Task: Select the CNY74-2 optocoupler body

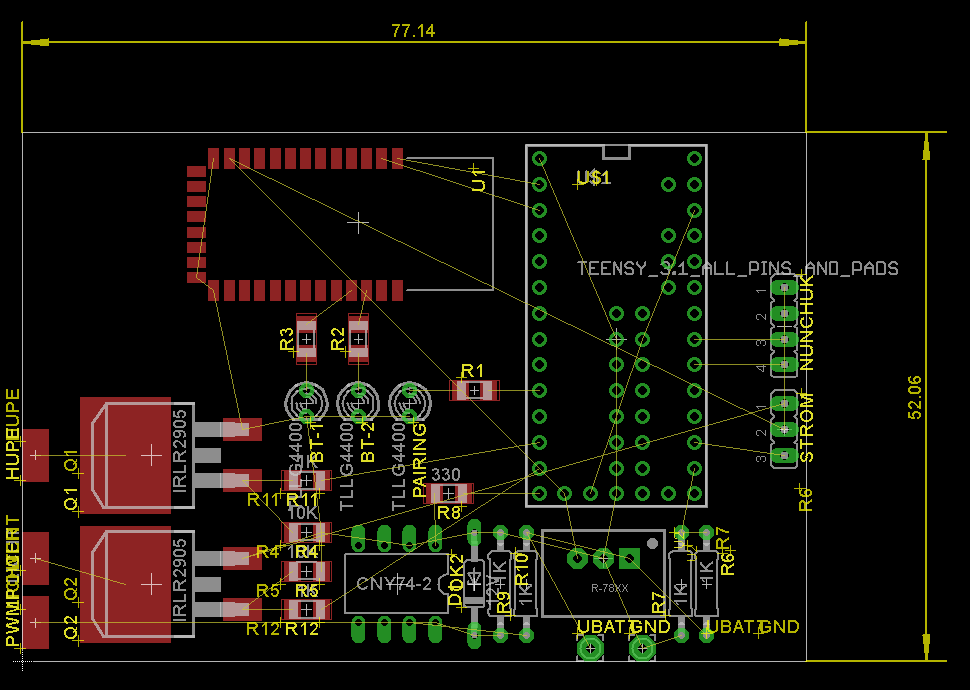Action: click(x=396, y=584)
